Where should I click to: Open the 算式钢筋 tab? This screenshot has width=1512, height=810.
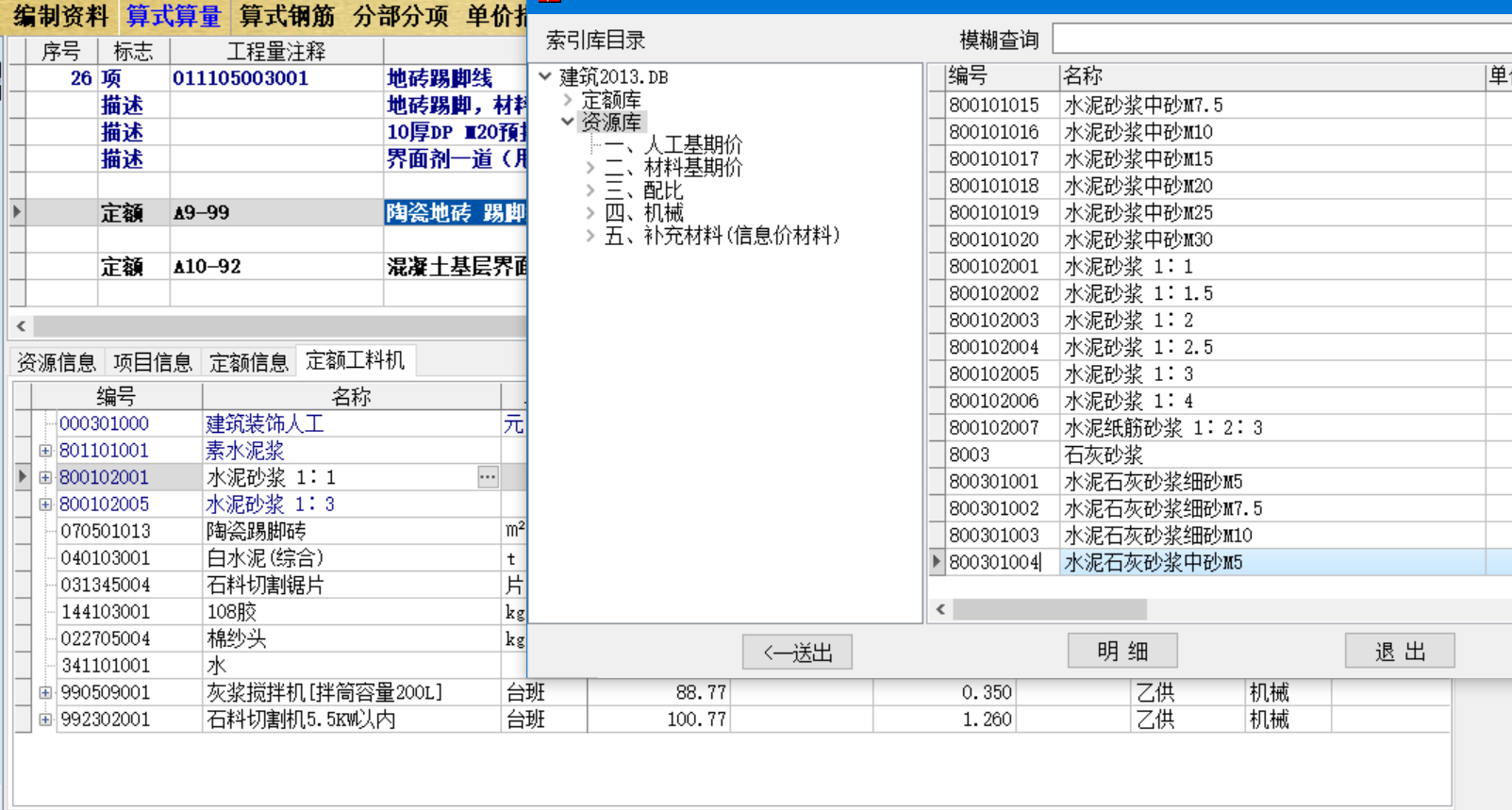[287, 16]
